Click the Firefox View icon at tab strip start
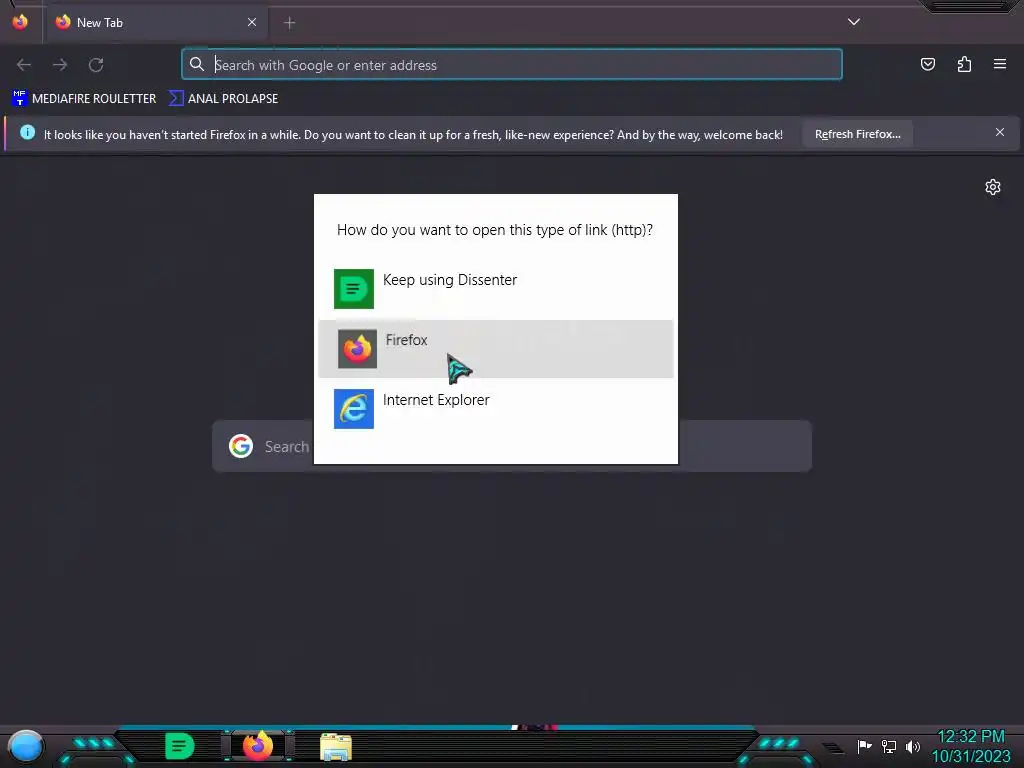This screenshot has height=768, width=1024. pos(20,22)
